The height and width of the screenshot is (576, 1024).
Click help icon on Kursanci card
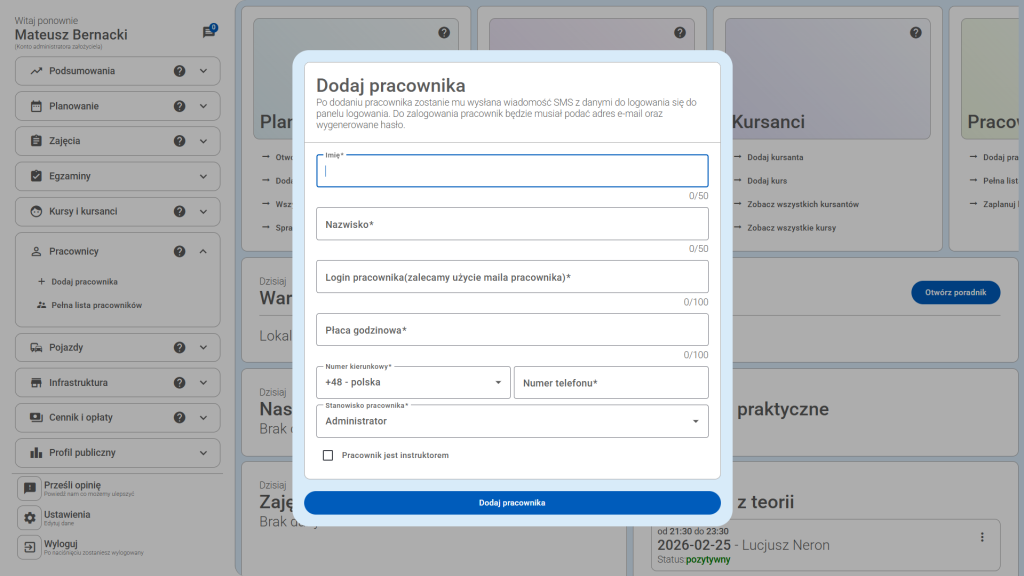pyautogui.click(x=915, y=33)
